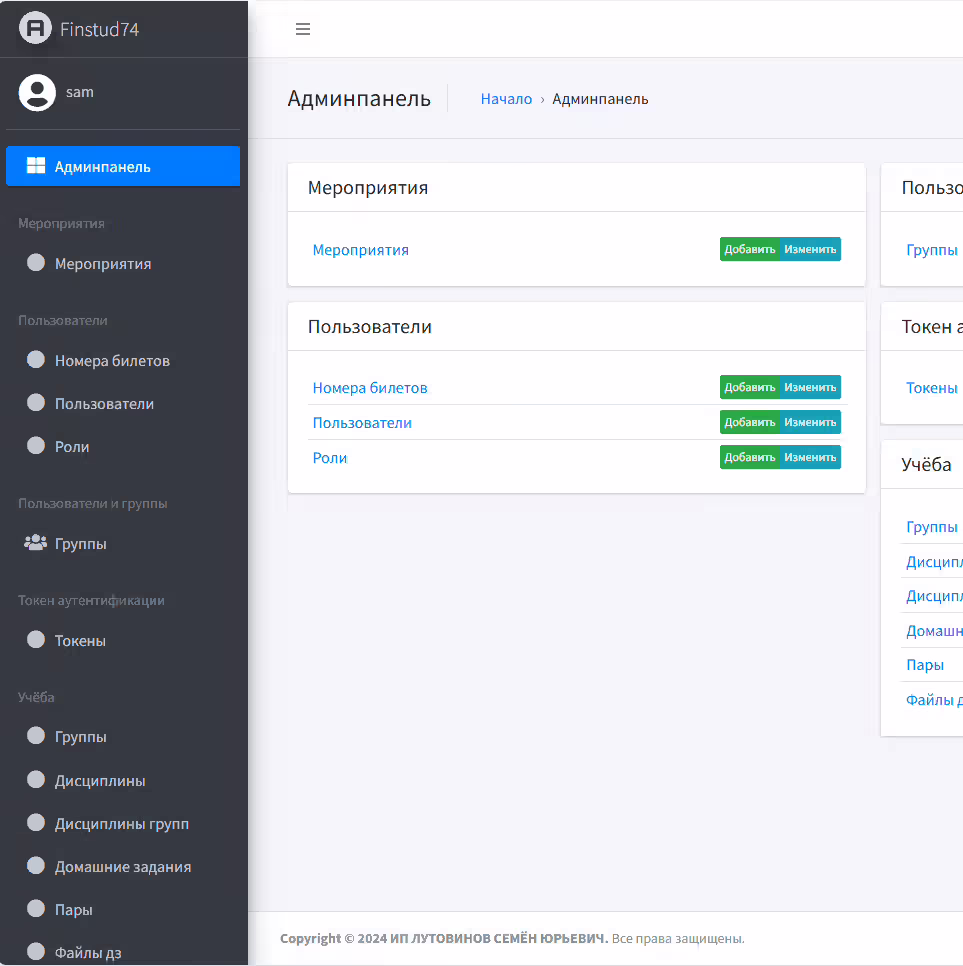The height and width of the screenshot is (966, 963).
Task: Open Дисциплины групп sidebar item
Action: 123,824
